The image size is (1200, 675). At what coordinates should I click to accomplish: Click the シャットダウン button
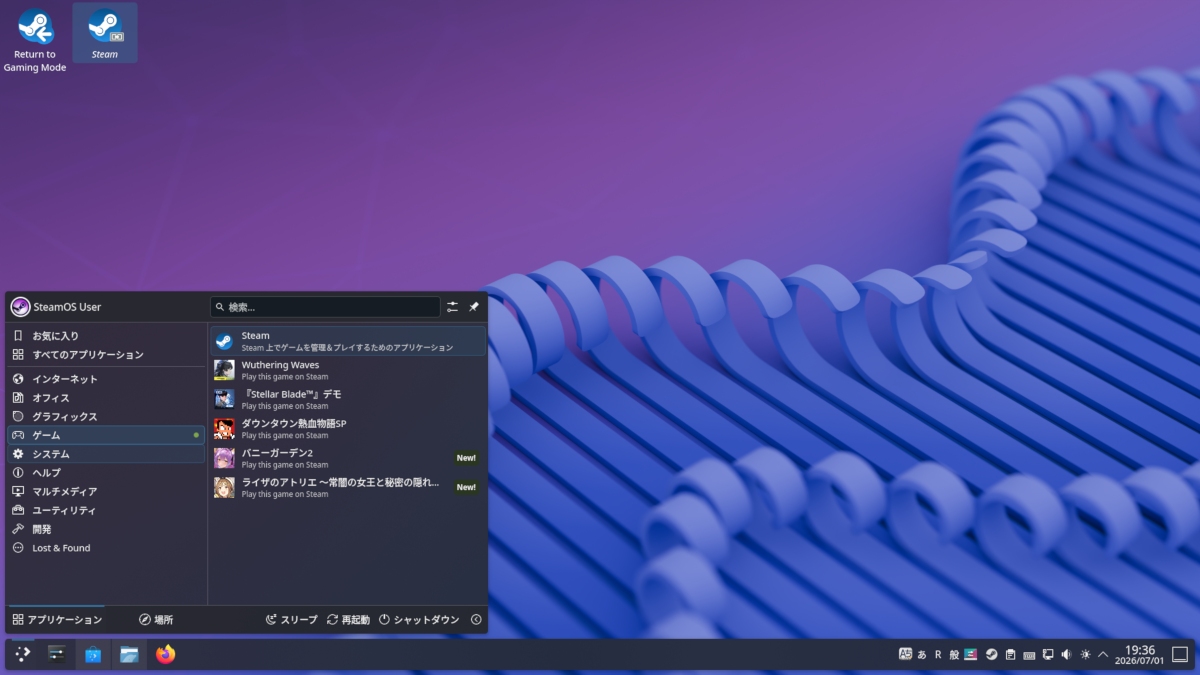point(419,620)
